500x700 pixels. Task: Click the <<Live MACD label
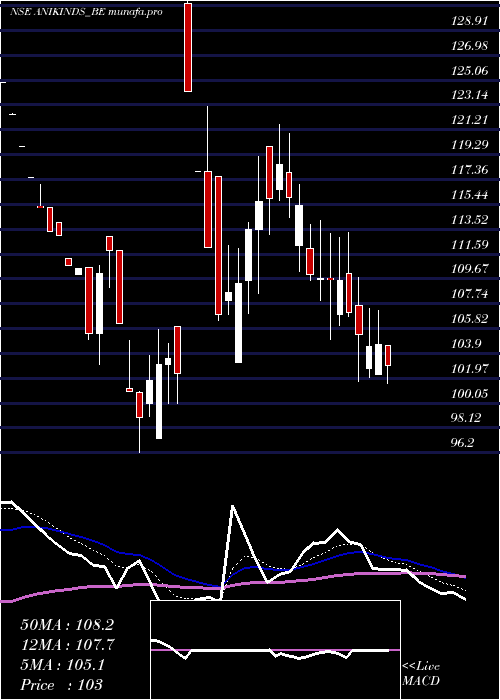click(x=421, y=674)
